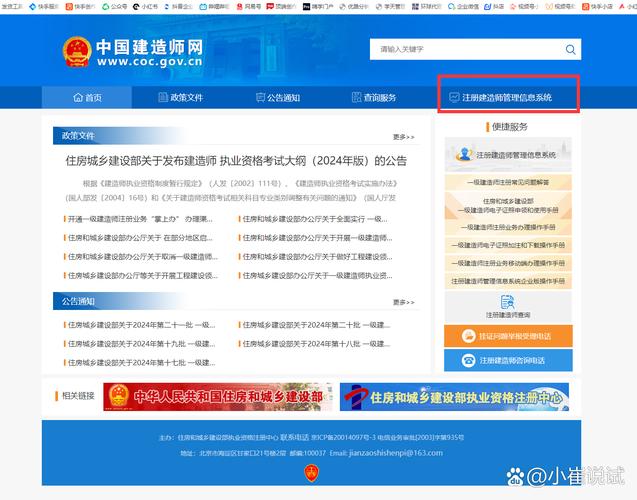Open the 小红书 bookmark in the browser bar

coord(145,6)
